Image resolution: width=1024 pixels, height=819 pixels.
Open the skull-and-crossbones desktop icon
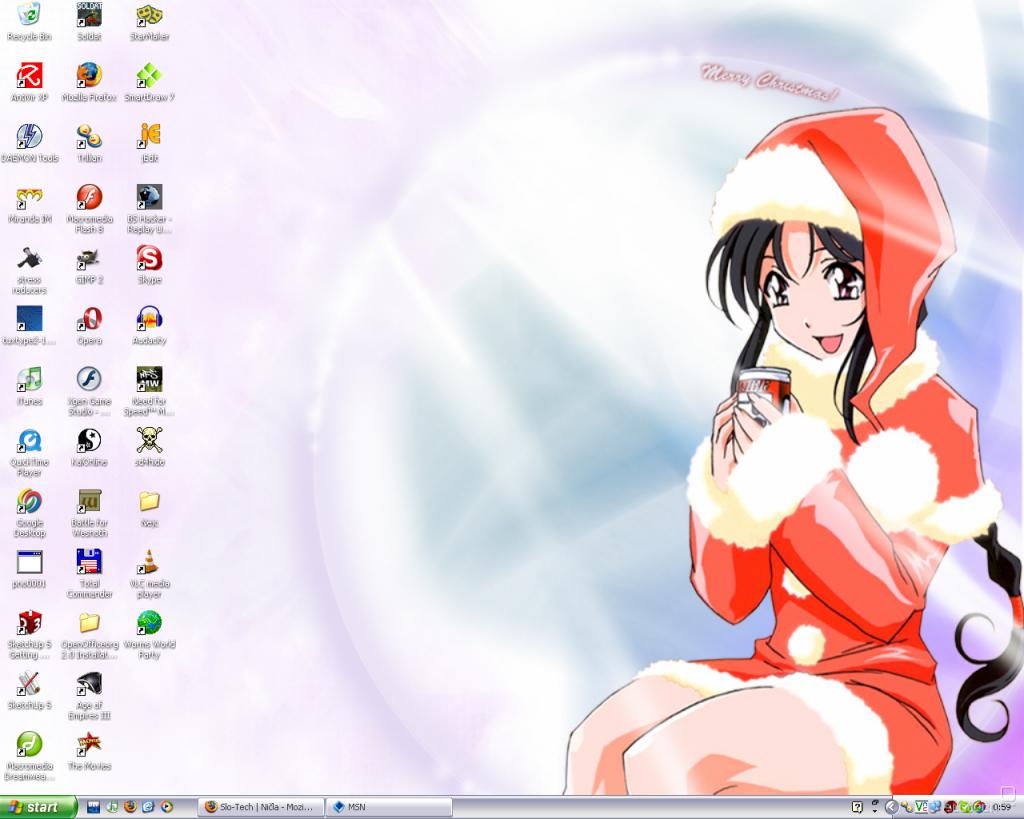(x=150, y=447)
